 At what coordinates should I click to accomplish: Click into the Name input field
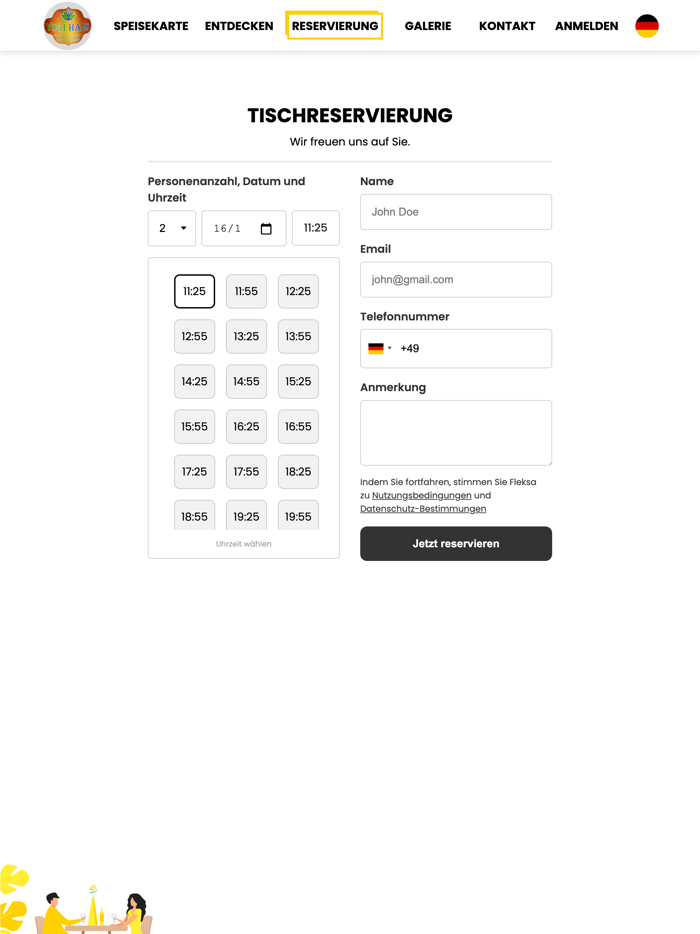coord(455,212)
